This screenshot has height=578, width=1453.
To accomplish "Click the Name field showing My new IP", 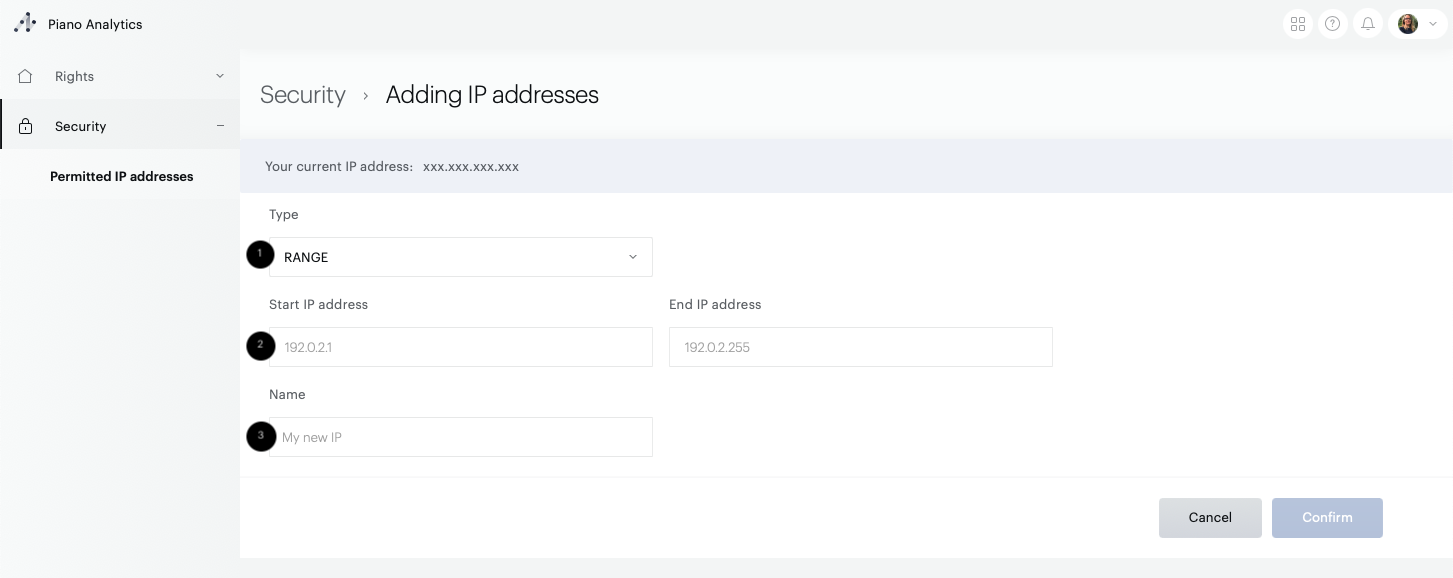I will pos(460,437).
